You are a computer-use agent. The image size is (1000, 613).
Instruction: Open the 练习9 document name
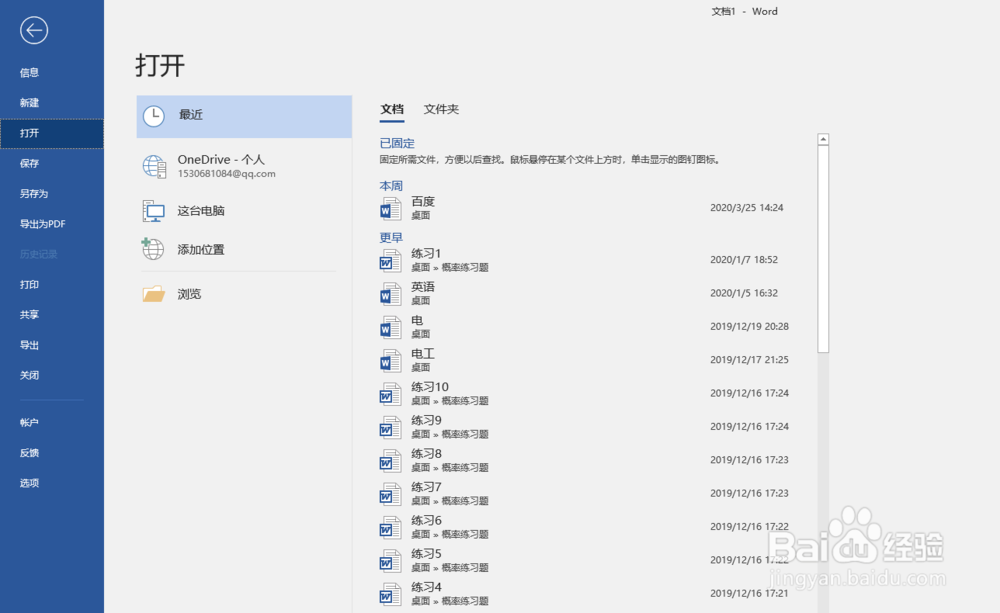click(427, 420)
